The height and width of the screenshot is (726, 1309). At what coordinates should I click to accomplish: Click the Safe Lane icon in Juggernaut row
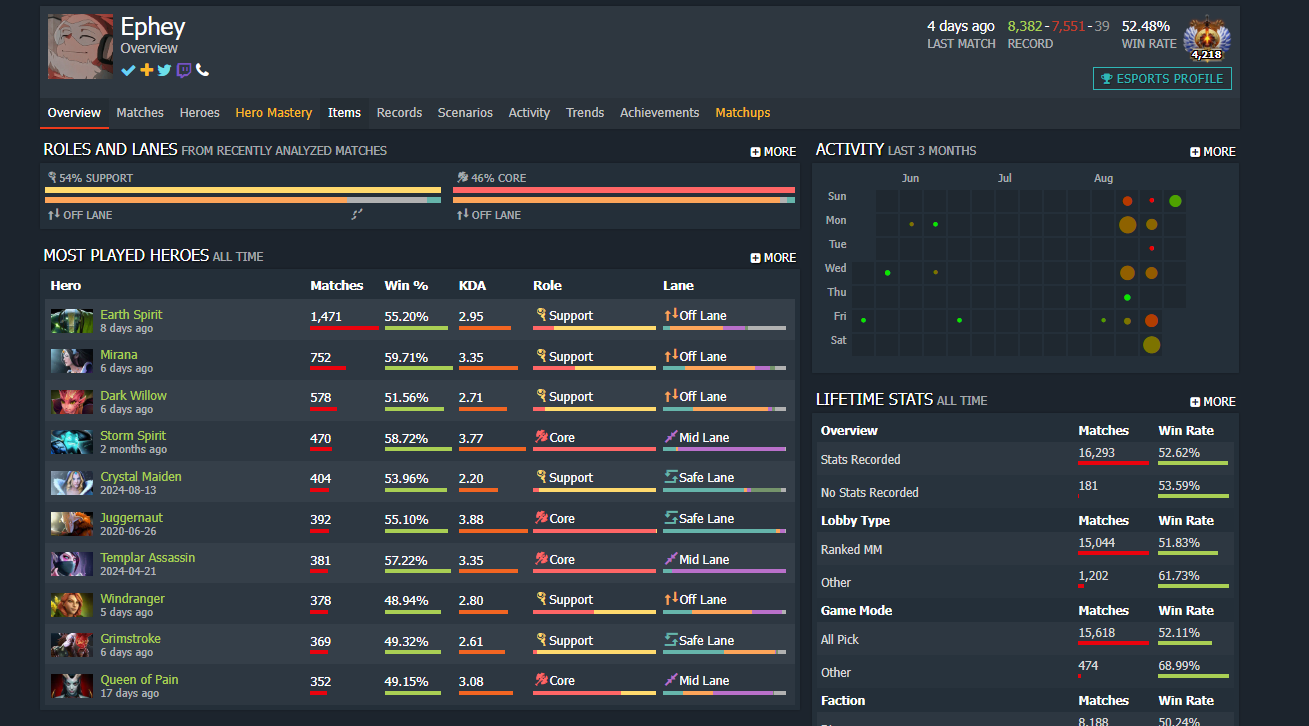(x=670, y=518)
